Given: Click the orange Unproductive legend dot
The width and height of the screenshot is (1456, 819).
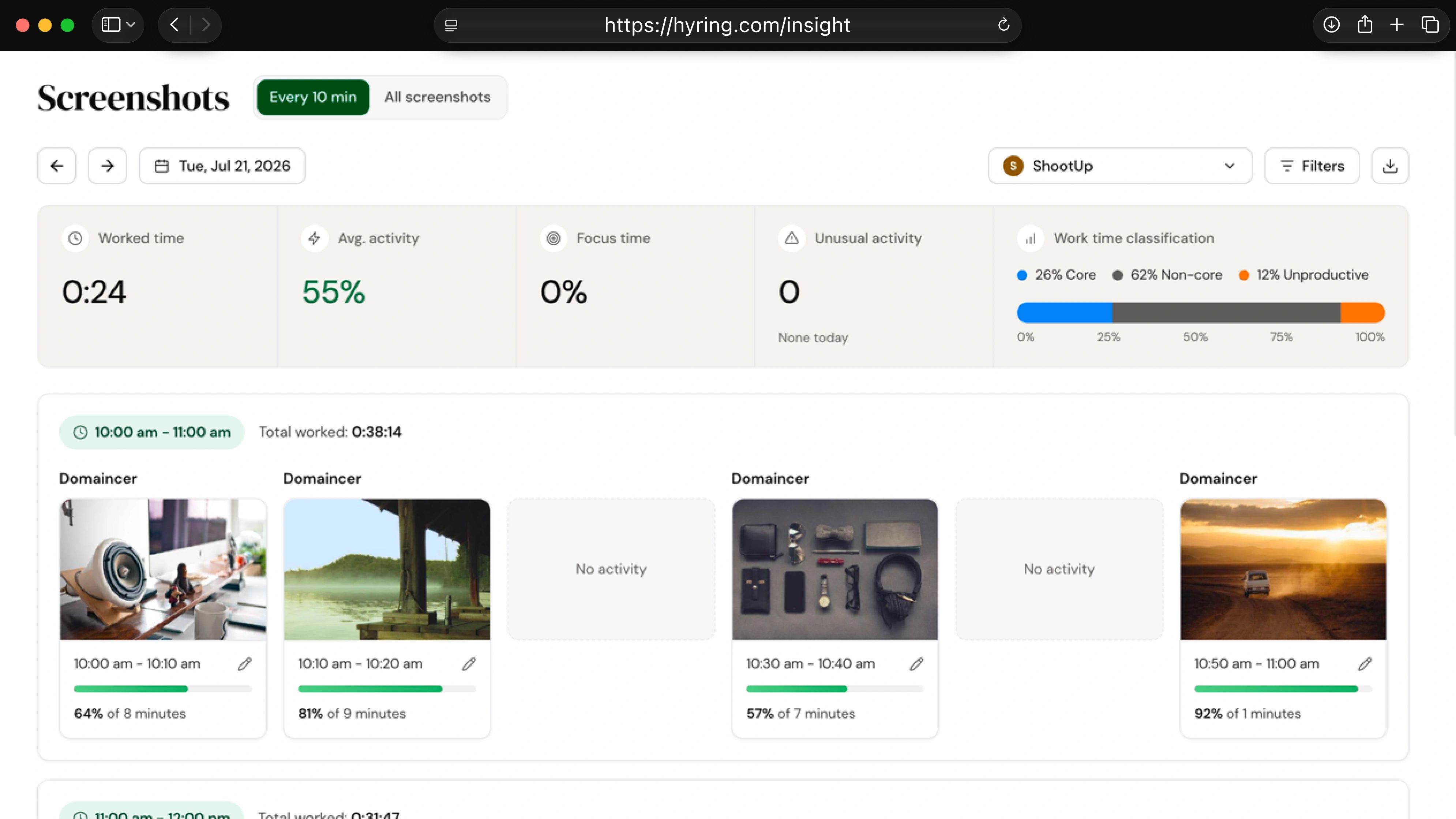Looking at the screenshot, I should click(1244, 275).
